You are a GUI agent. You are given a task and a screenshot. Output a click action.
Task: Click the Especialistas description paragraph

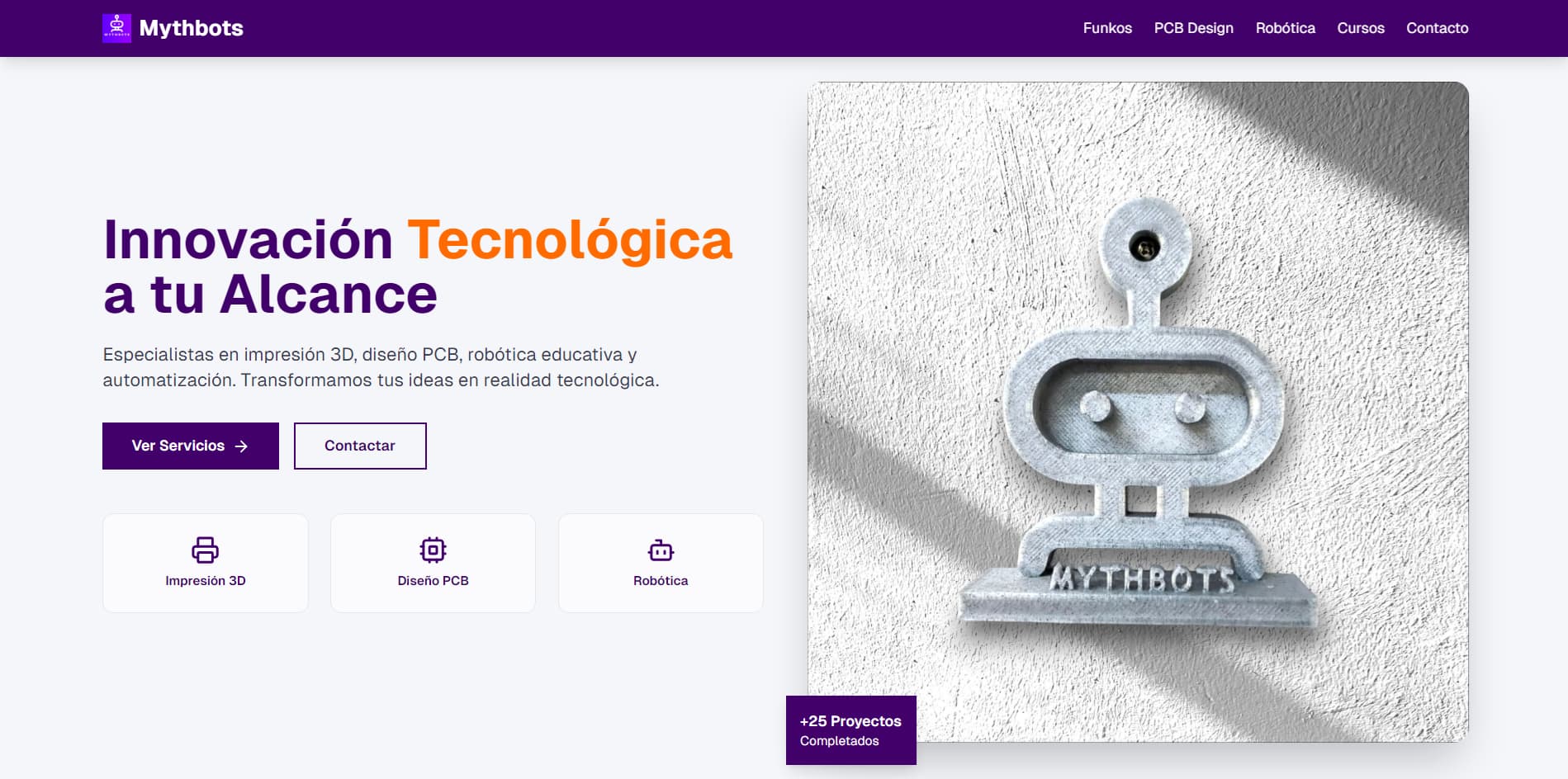coord(381,367)
